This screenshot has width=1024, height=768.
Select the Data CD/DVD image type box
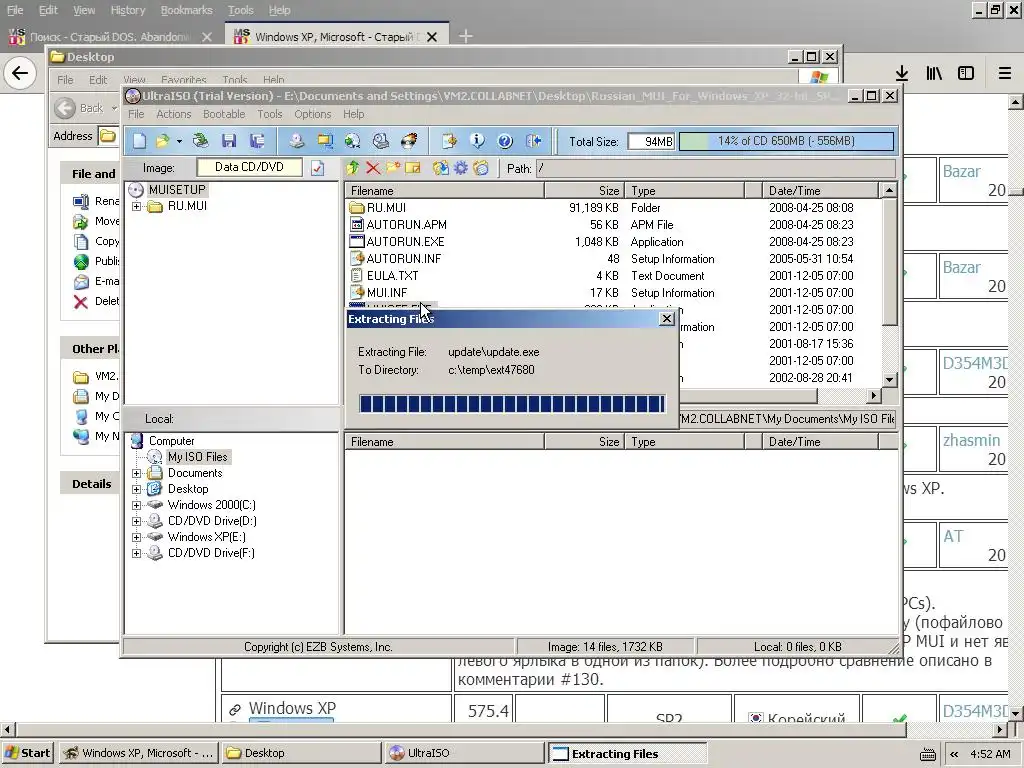pyautogui.click(x=249, y=167)
